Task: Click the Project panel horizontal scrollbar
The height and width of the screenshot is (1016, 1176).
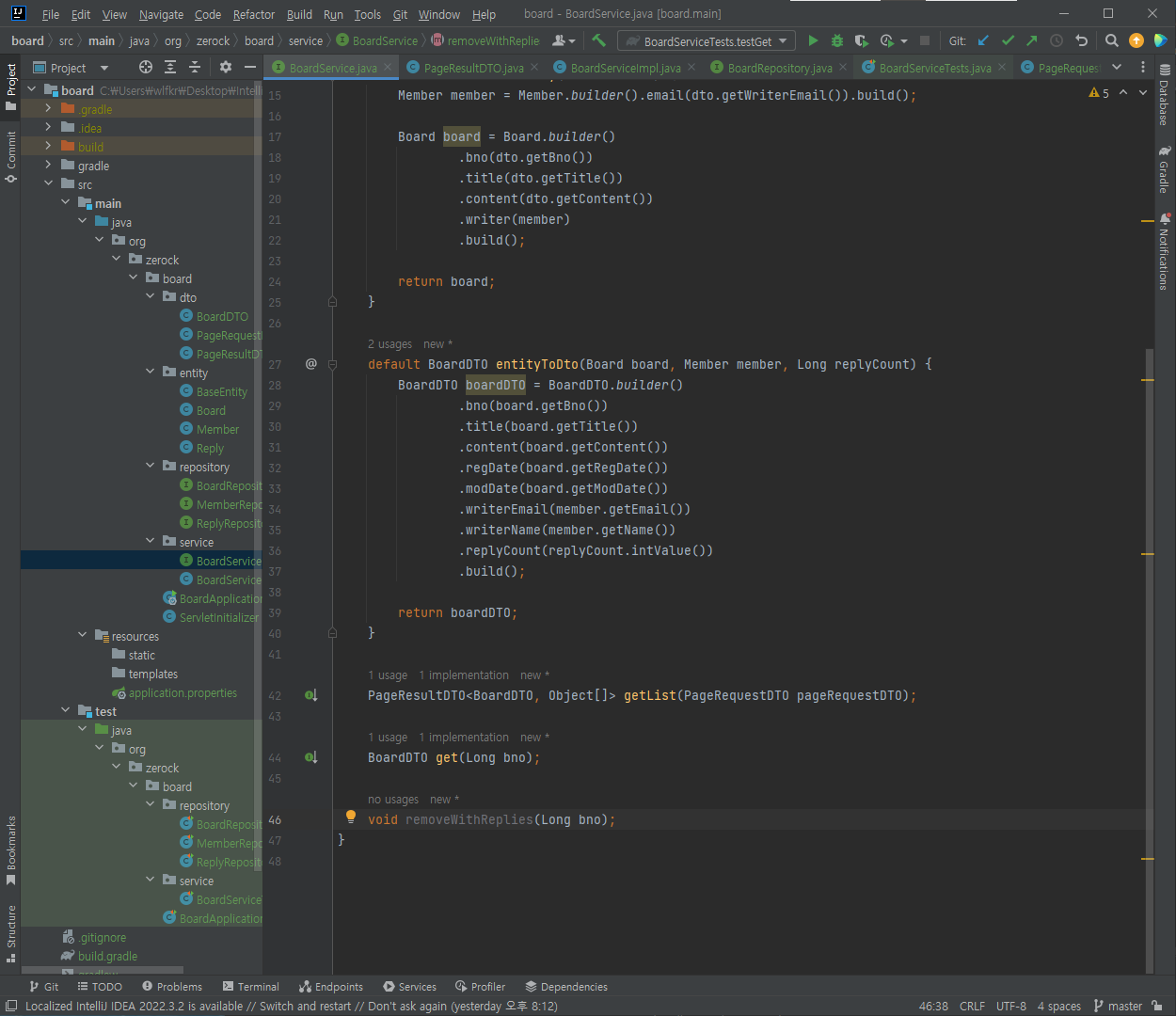Action: pos(102,970)
